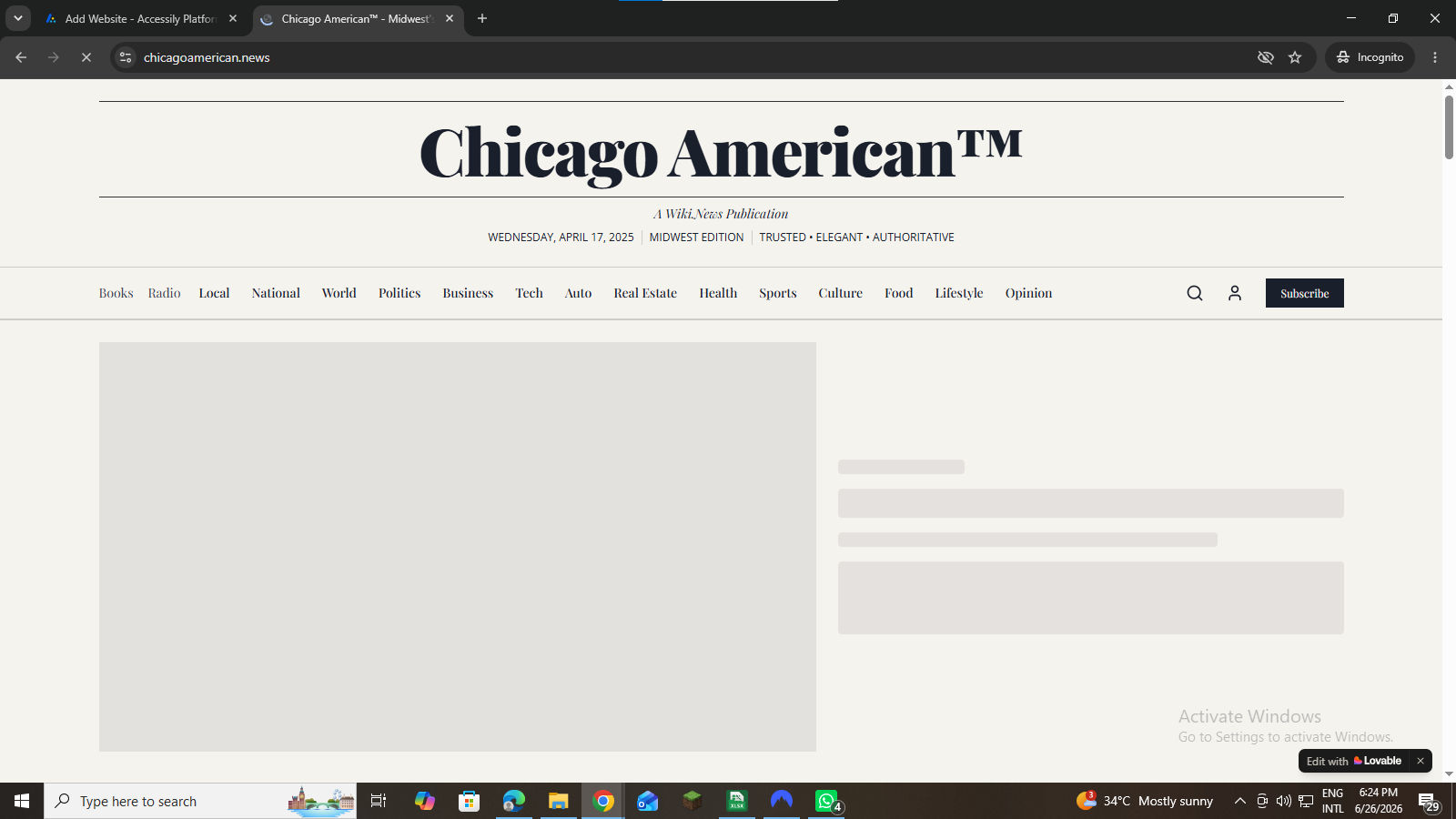The image size is (1456, 819).
Task: Dismiss the Edit with Lovable badge
Action: 1421,761
